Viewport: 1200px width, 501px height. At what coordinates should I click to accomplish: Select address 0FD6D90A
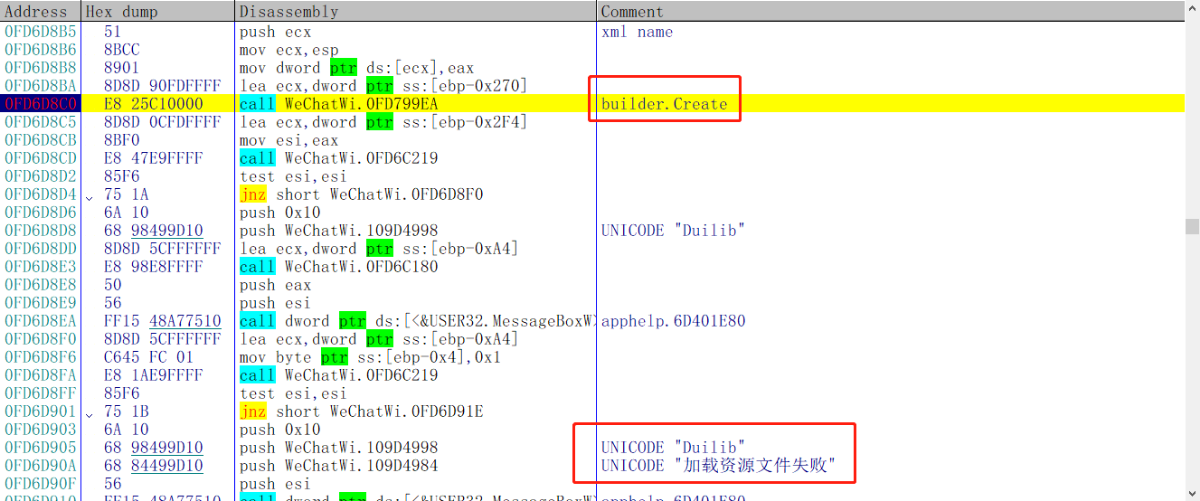pyautogui.click(x=41, y=466)
